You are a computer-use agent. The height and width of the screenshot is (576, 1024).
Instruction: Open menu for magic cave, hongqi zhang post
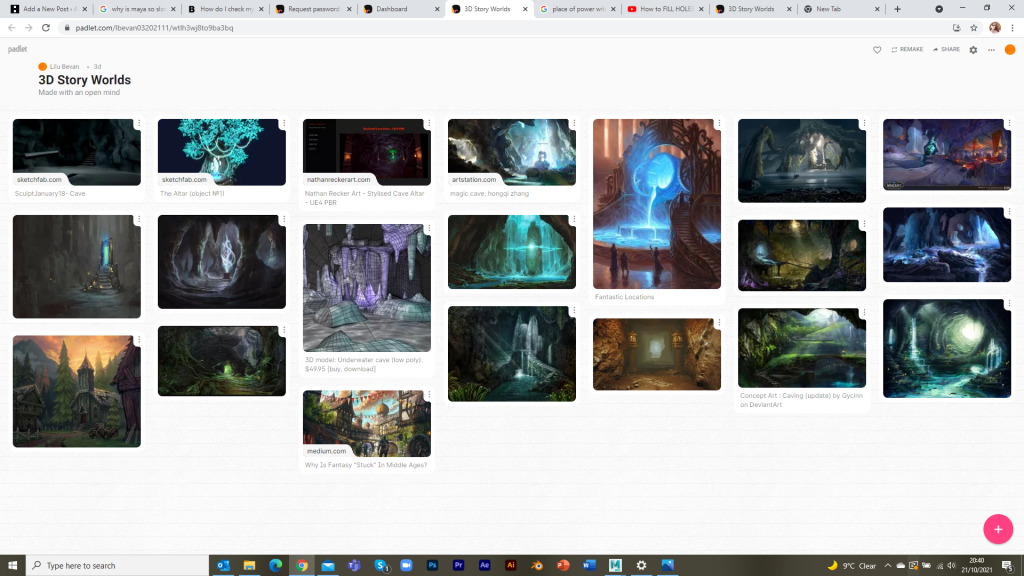tap(573, 123)
